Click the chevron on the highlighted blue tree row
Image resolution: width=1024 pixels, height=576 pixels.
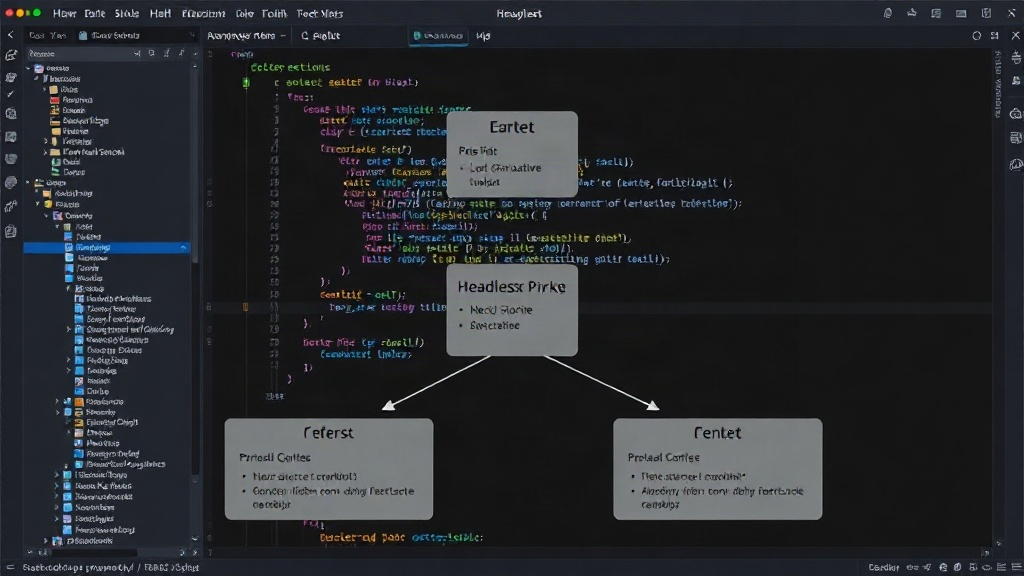[184, 248]
